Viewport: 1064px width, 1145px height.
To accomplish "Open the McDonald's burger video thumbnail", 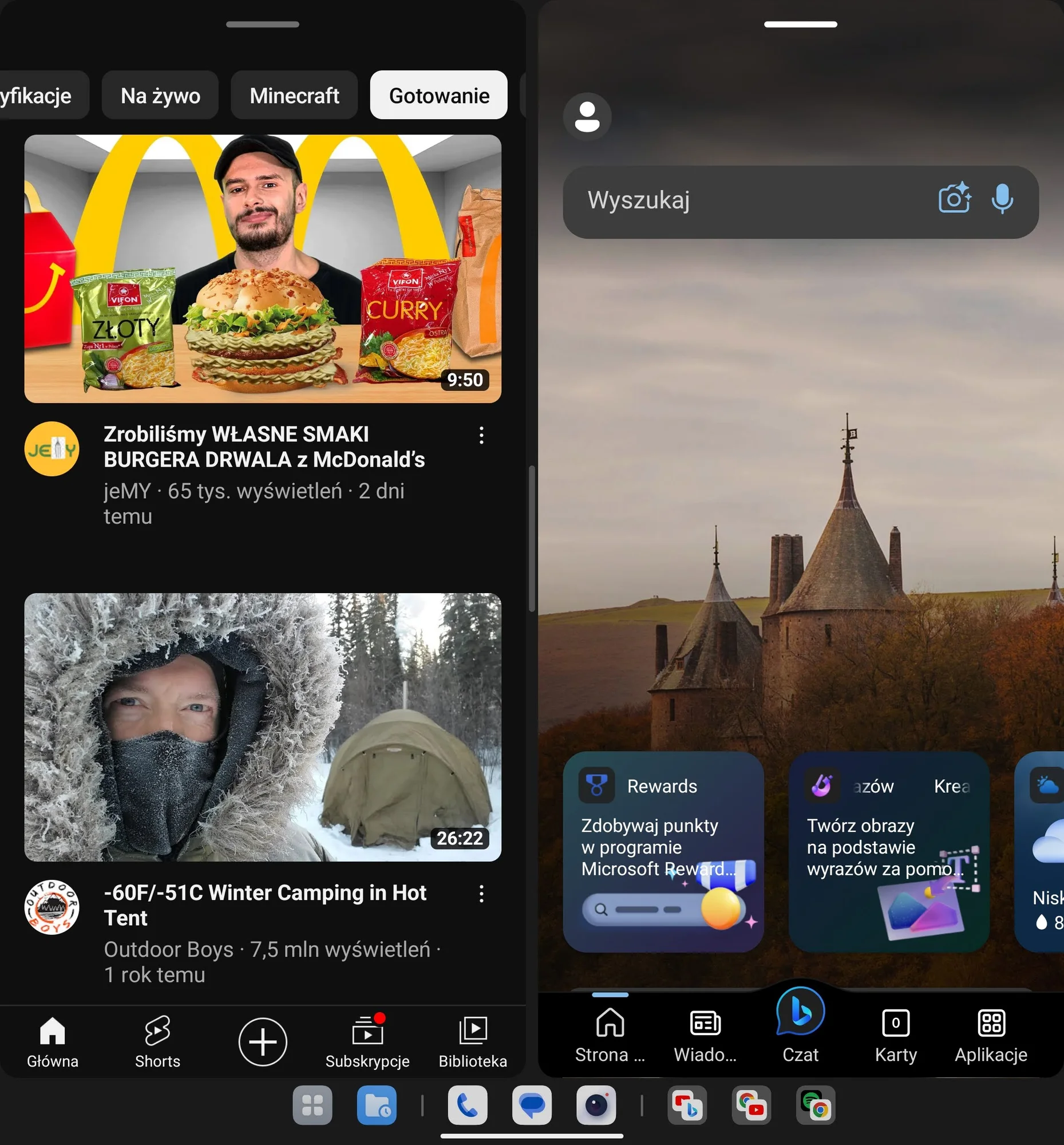I will pyautogui.click(x=263, y=269).
